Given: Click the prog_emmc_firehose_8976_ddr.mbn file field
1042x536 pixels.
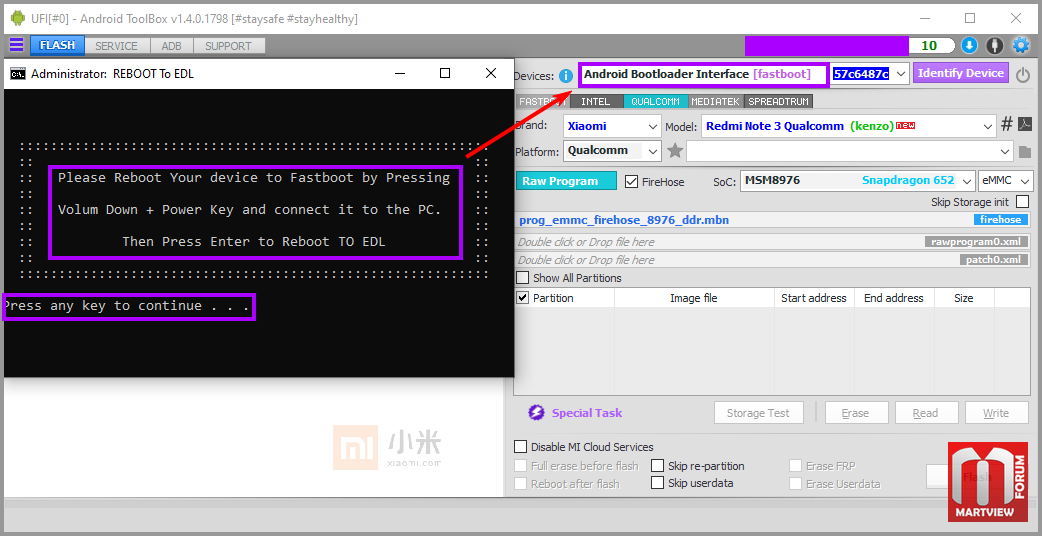Looking at the screenshot, I should point(774,220).
